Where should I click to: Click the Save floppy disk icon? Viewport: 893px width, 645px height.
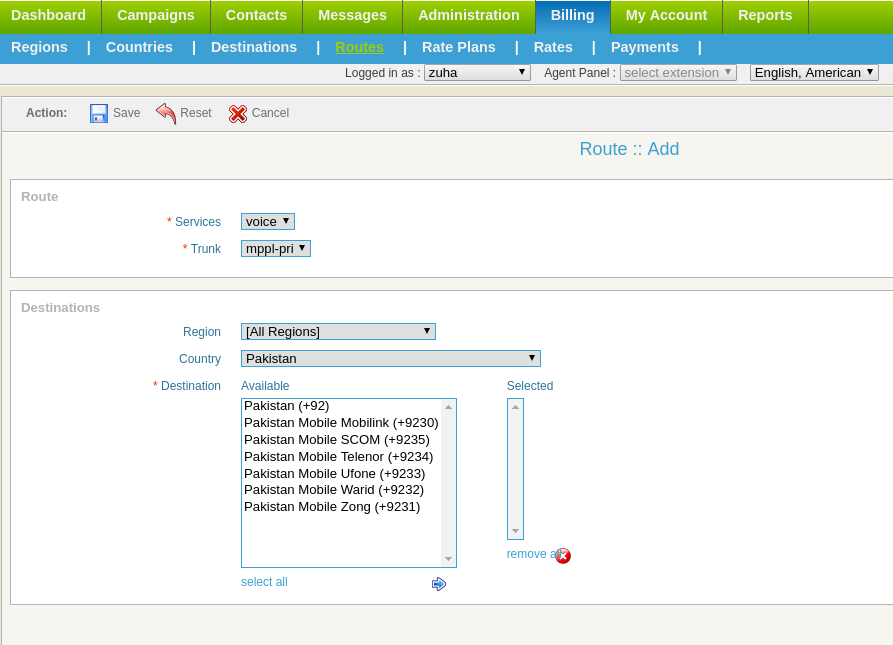pos(99,113)
